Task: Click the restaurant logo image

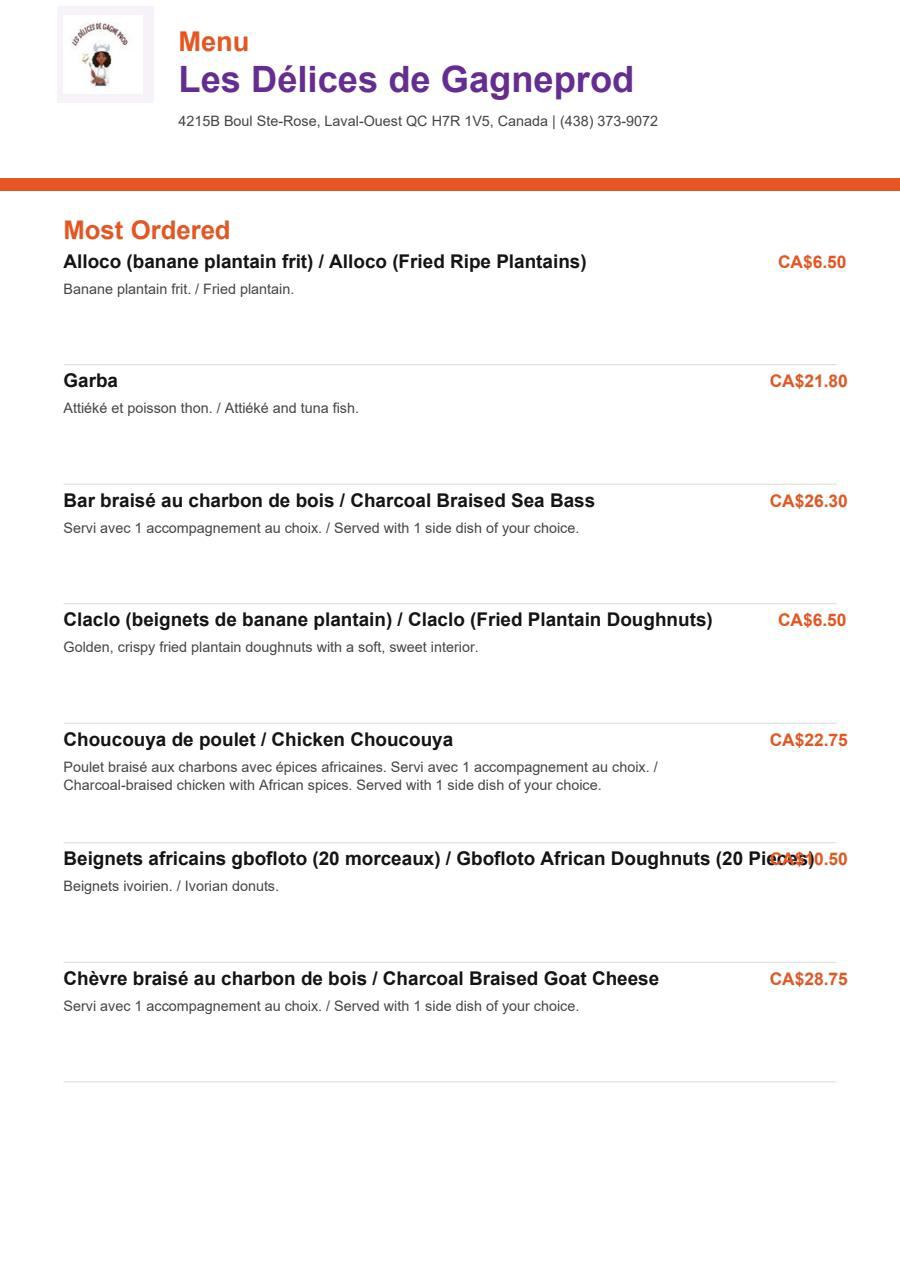Action: (105, 54)
